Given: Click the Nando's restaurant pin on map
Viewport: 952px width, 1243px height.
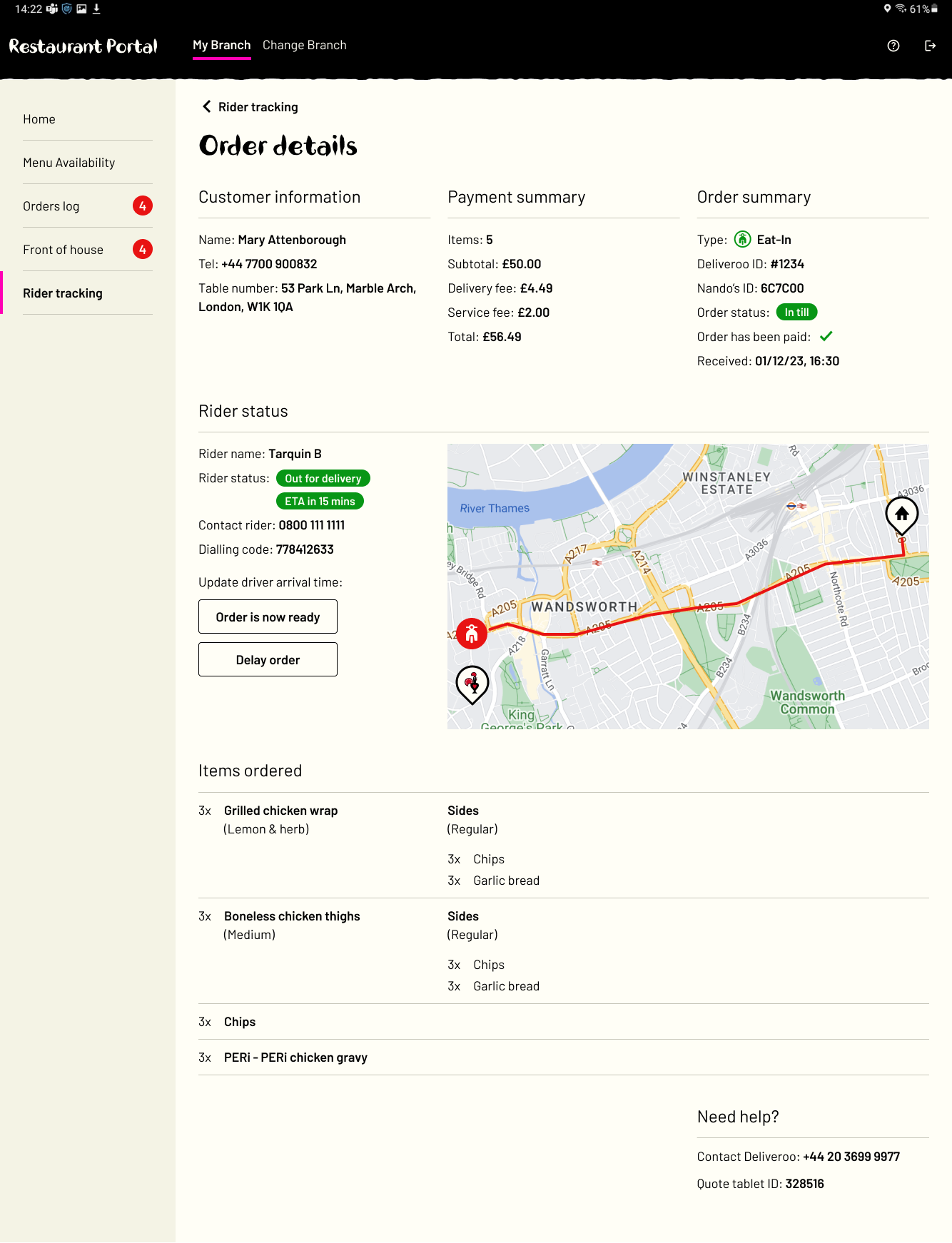Looking at the screenshot, I should click(x=472, y=685).
